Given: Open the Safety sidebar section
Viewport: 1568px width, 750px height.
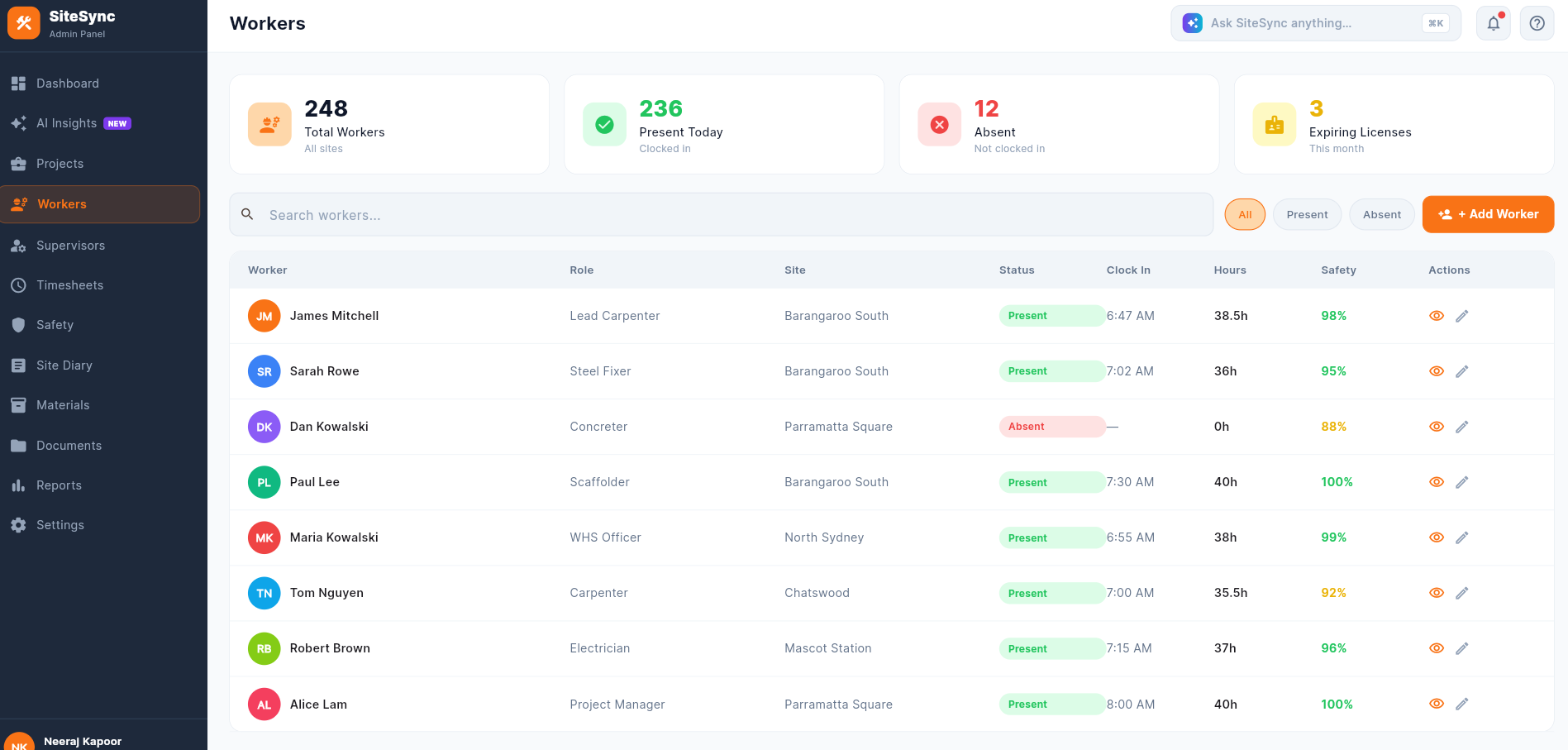Looking at the screenshot, I should point(100,325).
